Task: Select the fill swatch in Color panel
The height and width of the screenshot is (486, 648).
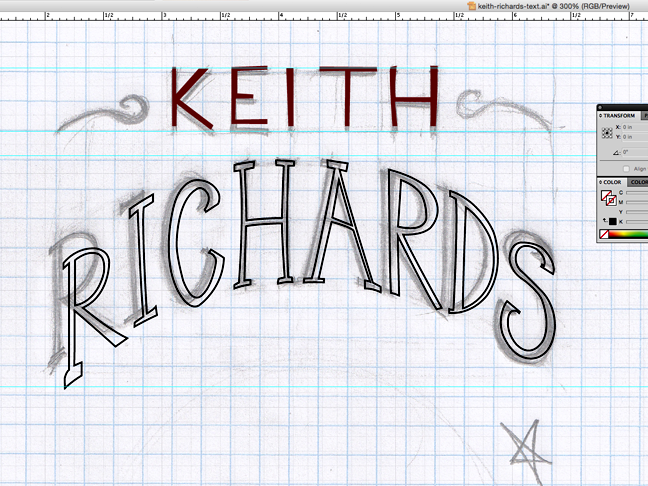Action: pos(605,195)
